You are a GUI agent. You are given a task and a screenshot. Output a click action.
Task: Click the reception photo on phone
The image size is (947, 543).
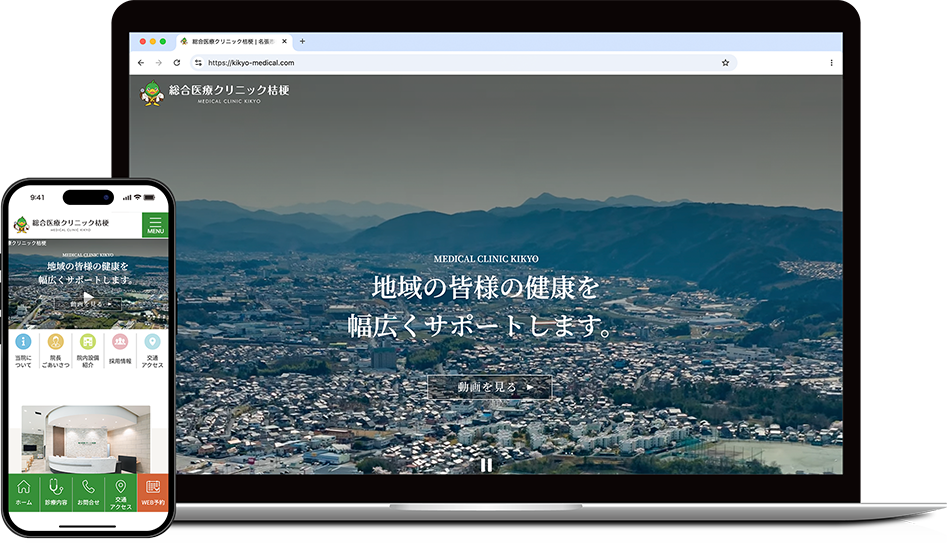(86, 439)
